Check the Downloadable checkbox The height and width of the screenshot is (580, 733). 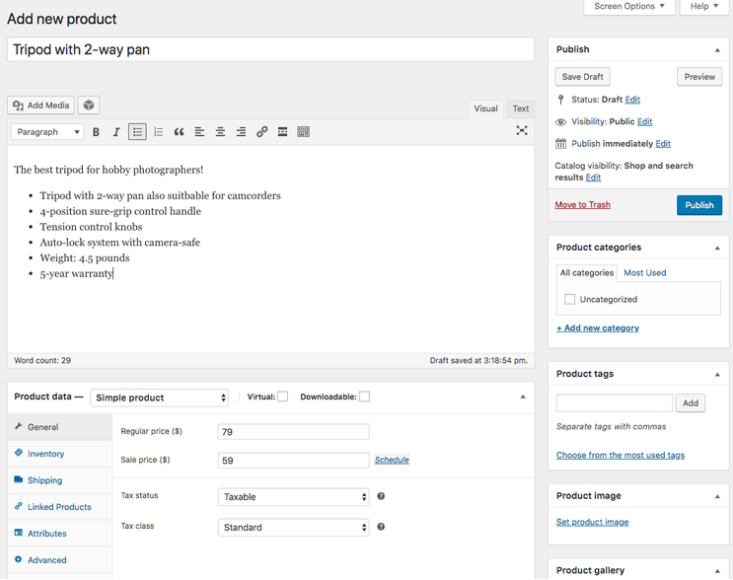pos(364,396)
